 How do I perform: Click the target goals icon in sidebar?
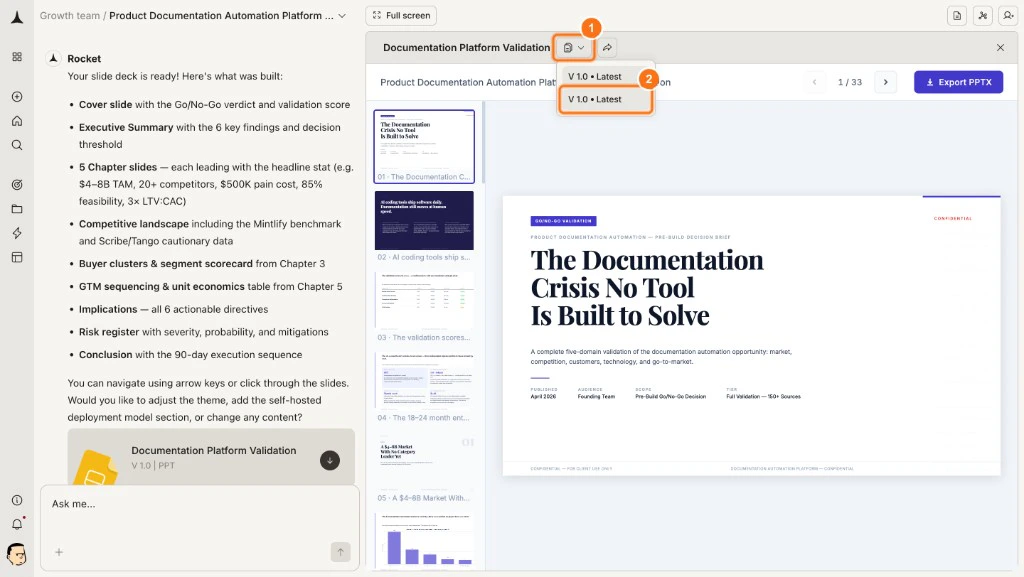(17, 185)
